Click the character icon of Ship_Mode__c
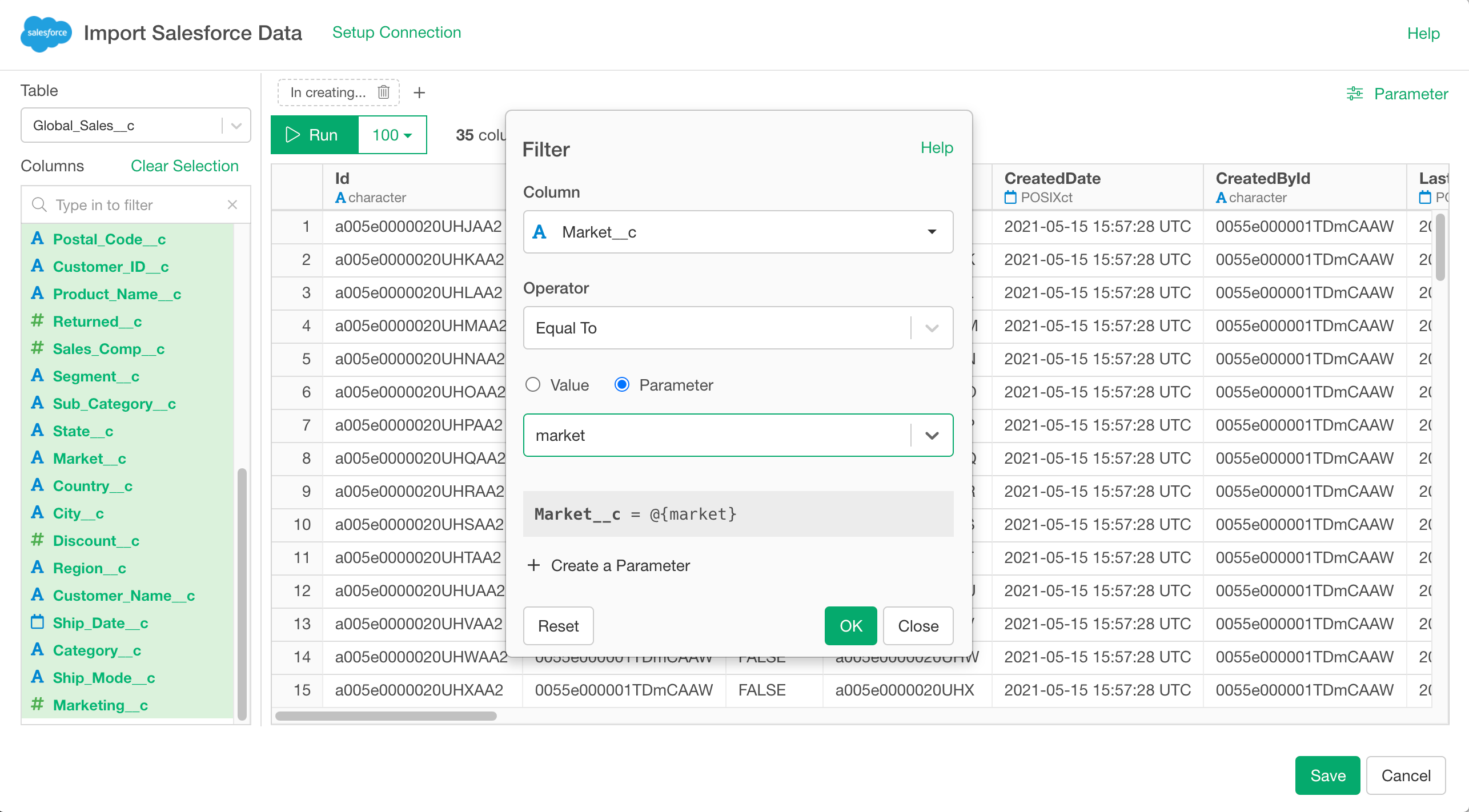 (38, 677)
